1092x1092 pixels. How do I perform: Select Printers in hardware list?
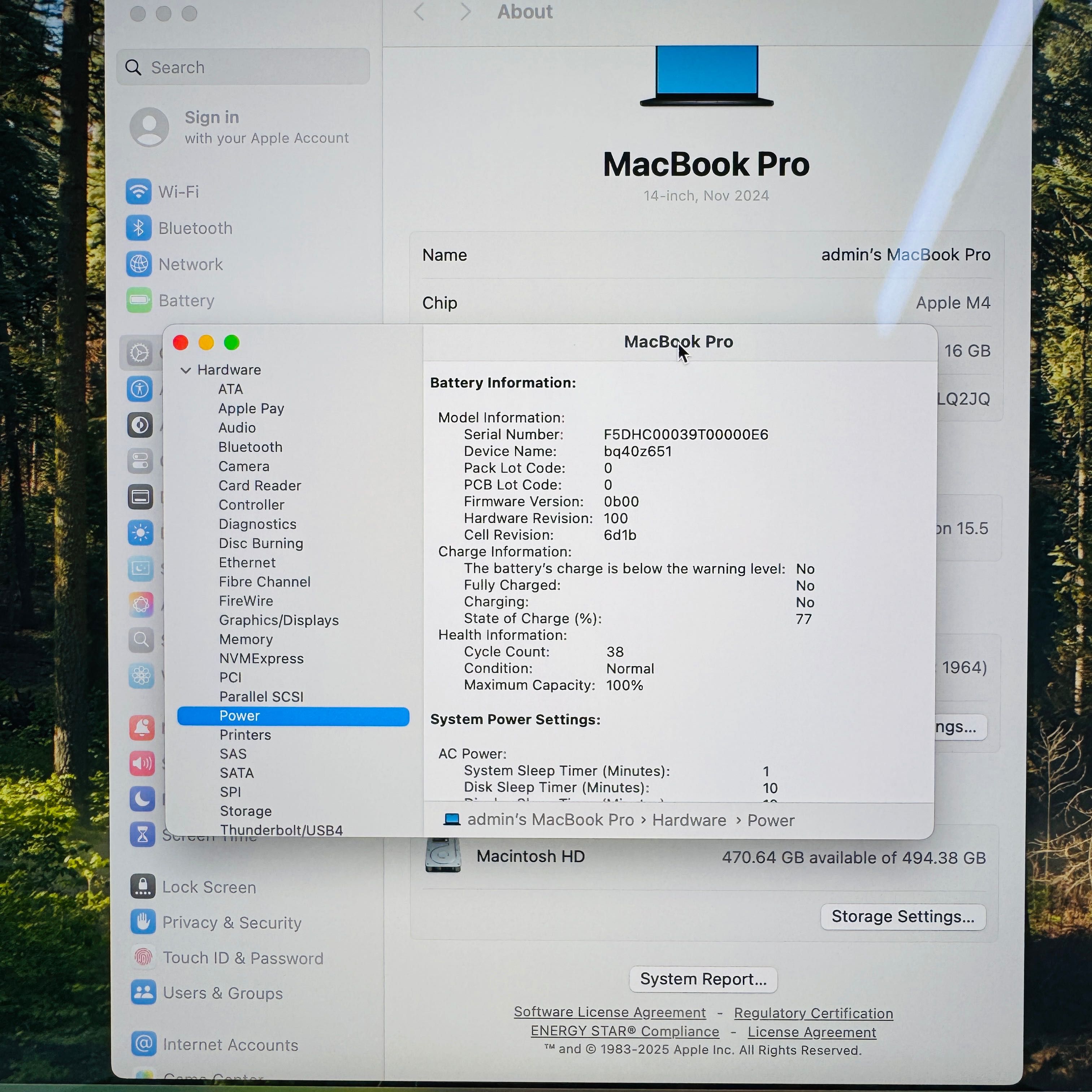pos(245,735)
